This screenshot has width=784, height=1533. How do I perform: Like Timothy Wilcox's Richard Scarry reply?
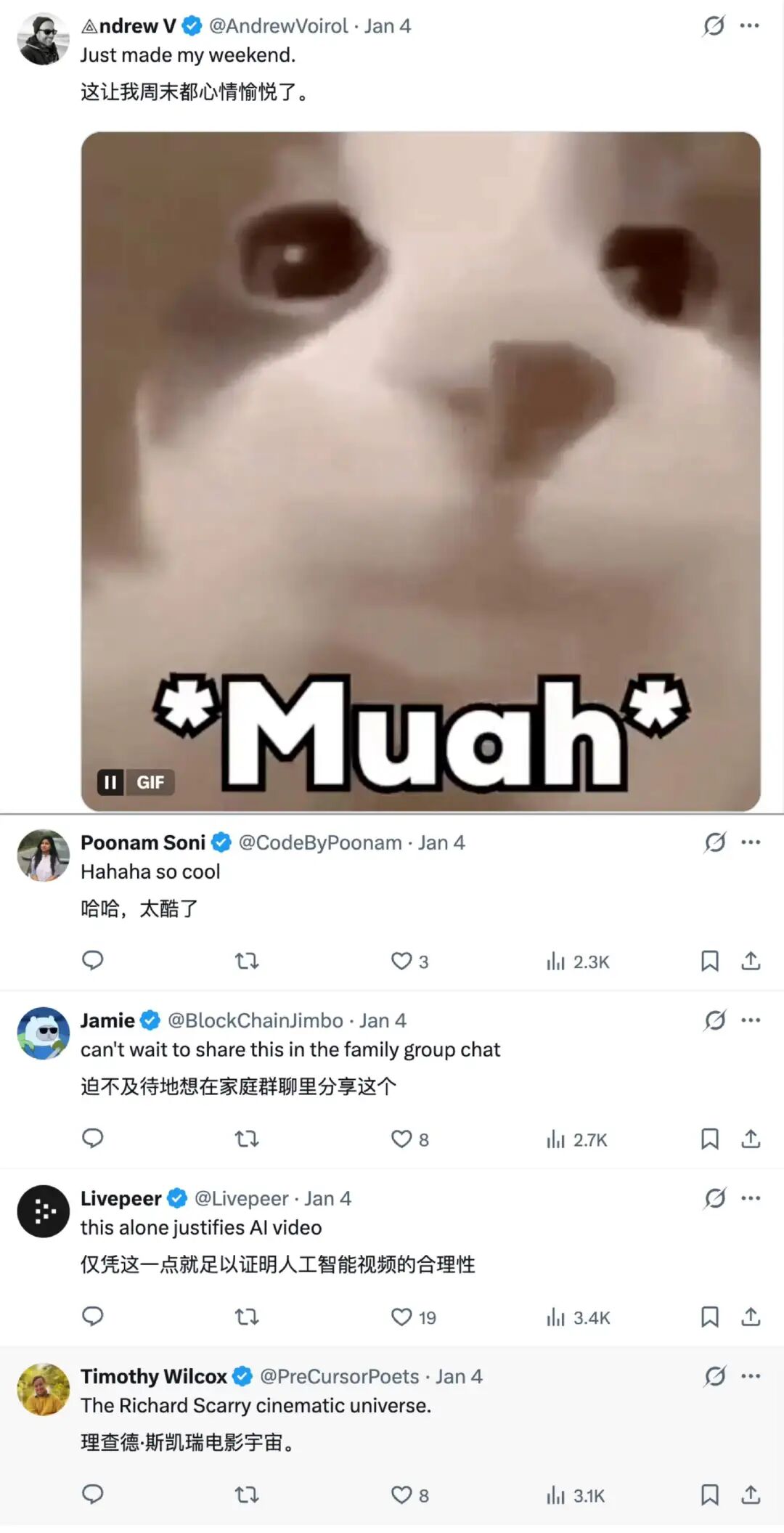pyautogui.click(x=401, y=1495)
